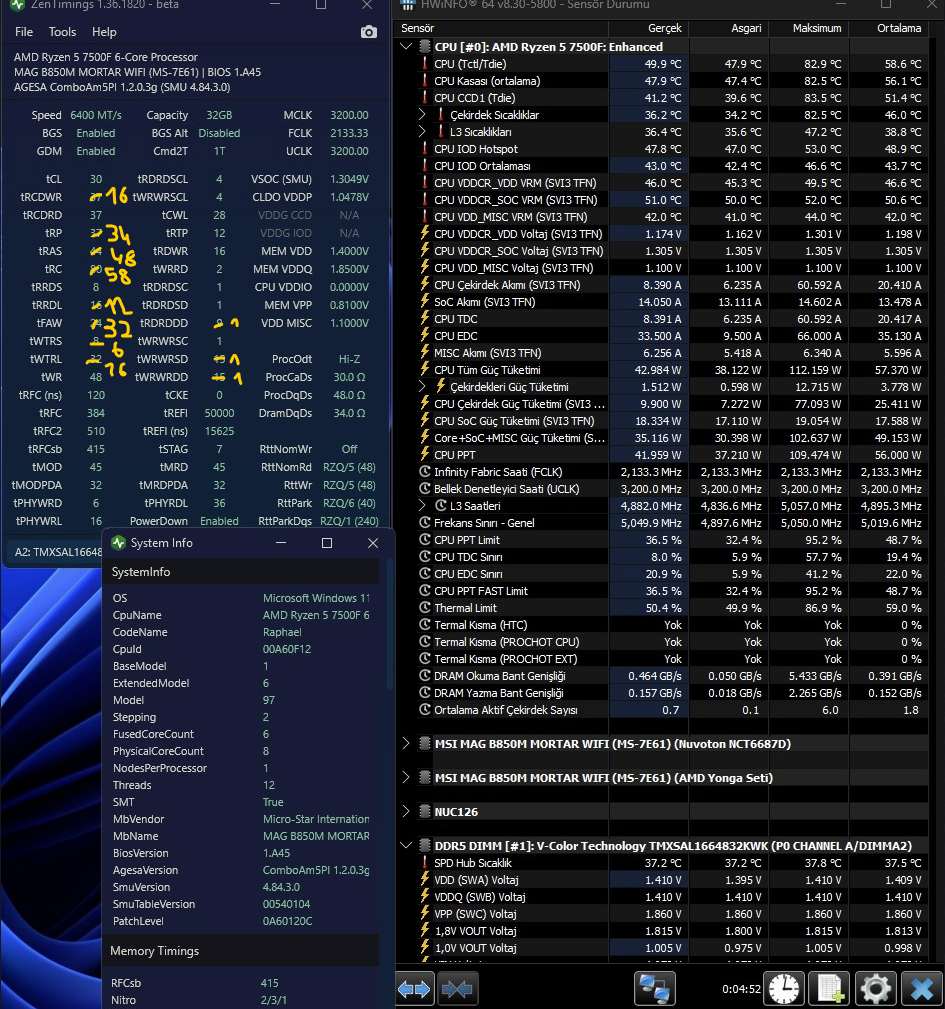Expand the Çekirdekleri Güç Tüketimi sub-group

tap(422, 386)
